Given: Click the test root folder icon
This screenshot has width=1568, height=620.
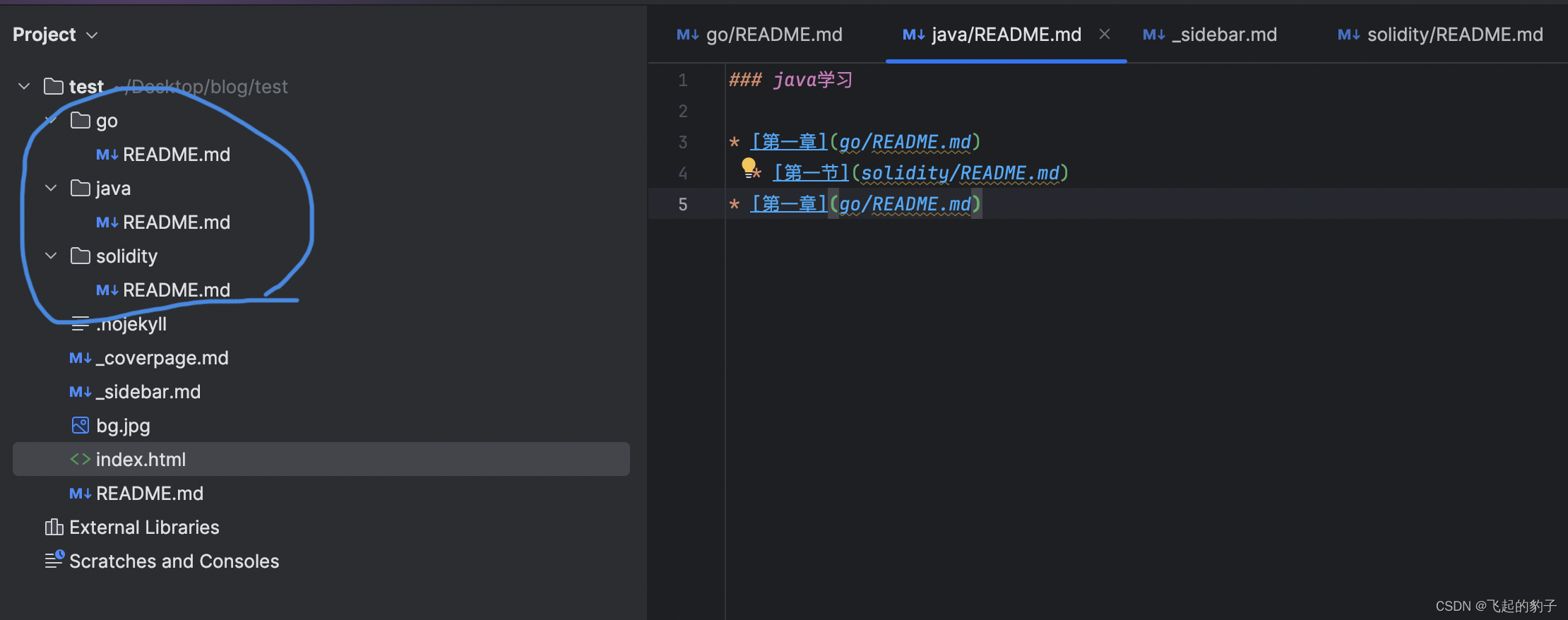Looking at the screenshot, I should click(x=54, y=86).
